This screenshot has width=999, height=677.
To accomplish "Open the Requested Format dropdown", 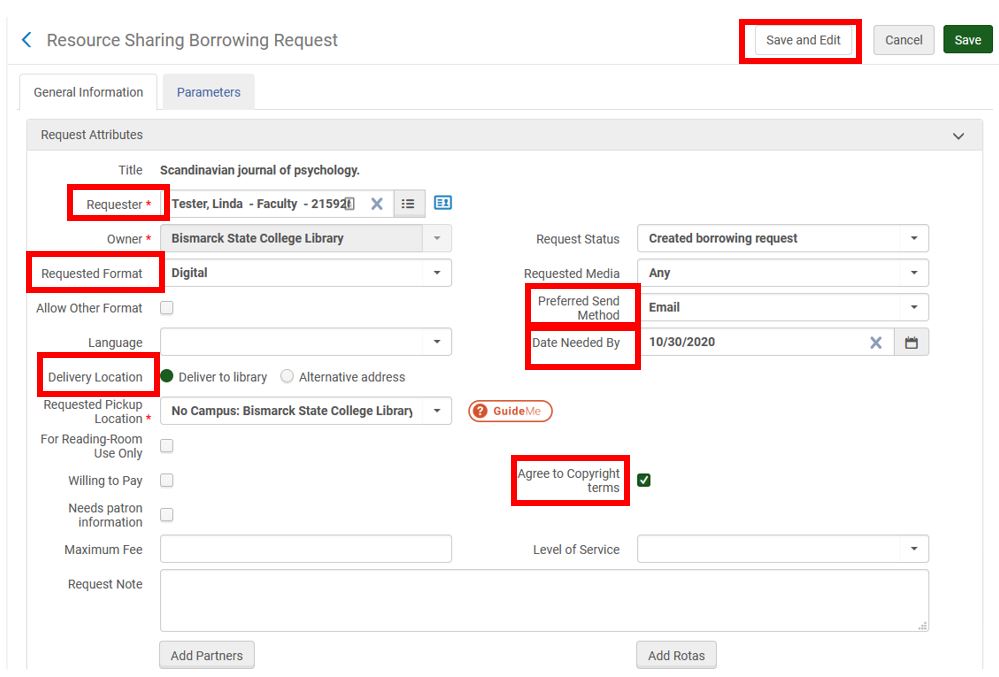I will 437,272.
